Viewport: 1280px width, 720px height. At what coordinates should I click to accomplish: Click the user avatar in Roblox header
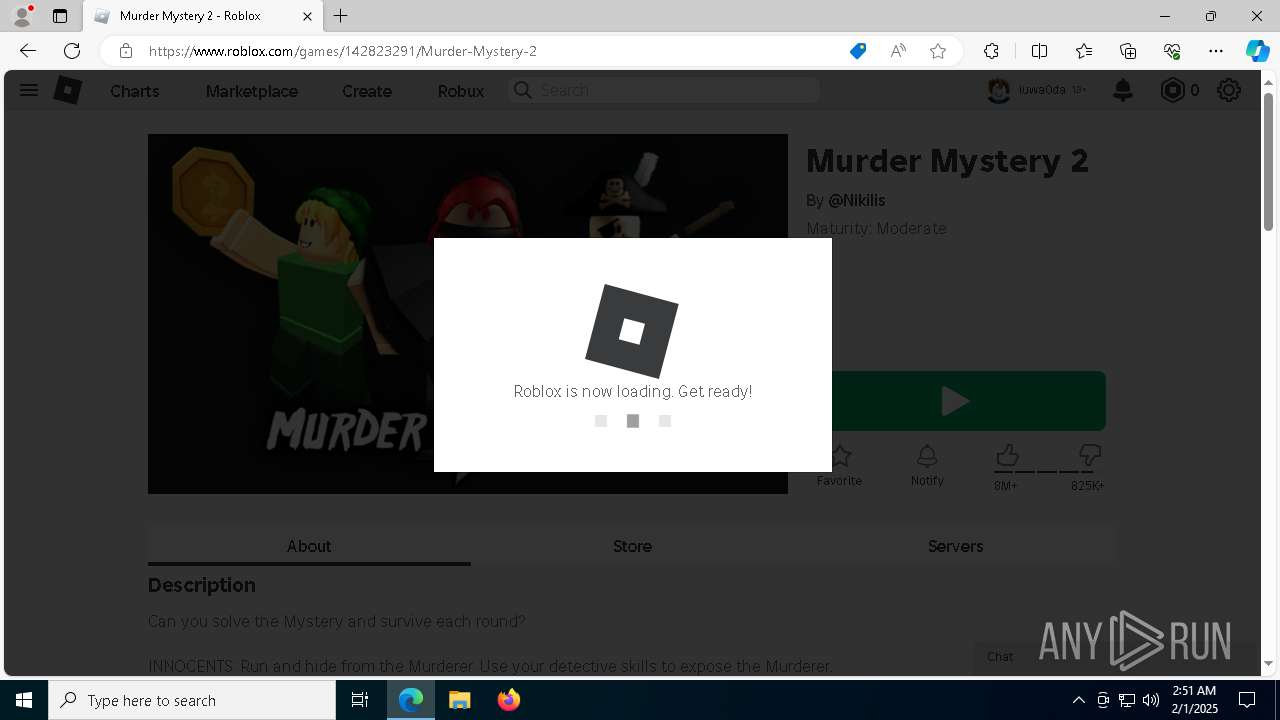(x=998, y=90)
